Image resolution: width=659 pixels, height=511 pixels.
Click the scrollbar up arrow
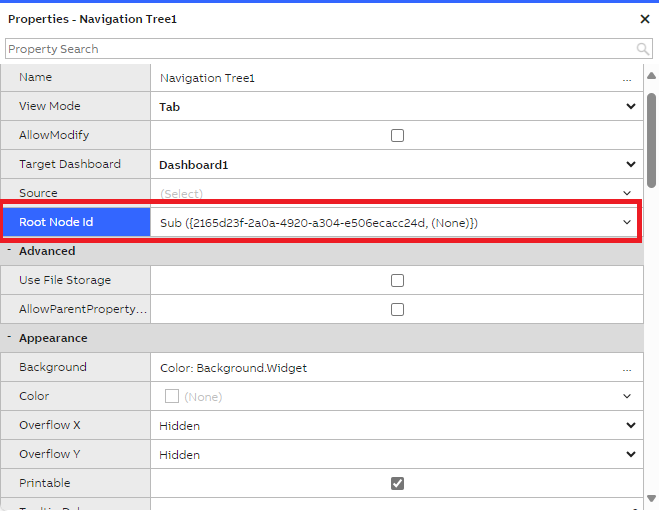click(x=651, y=76)
